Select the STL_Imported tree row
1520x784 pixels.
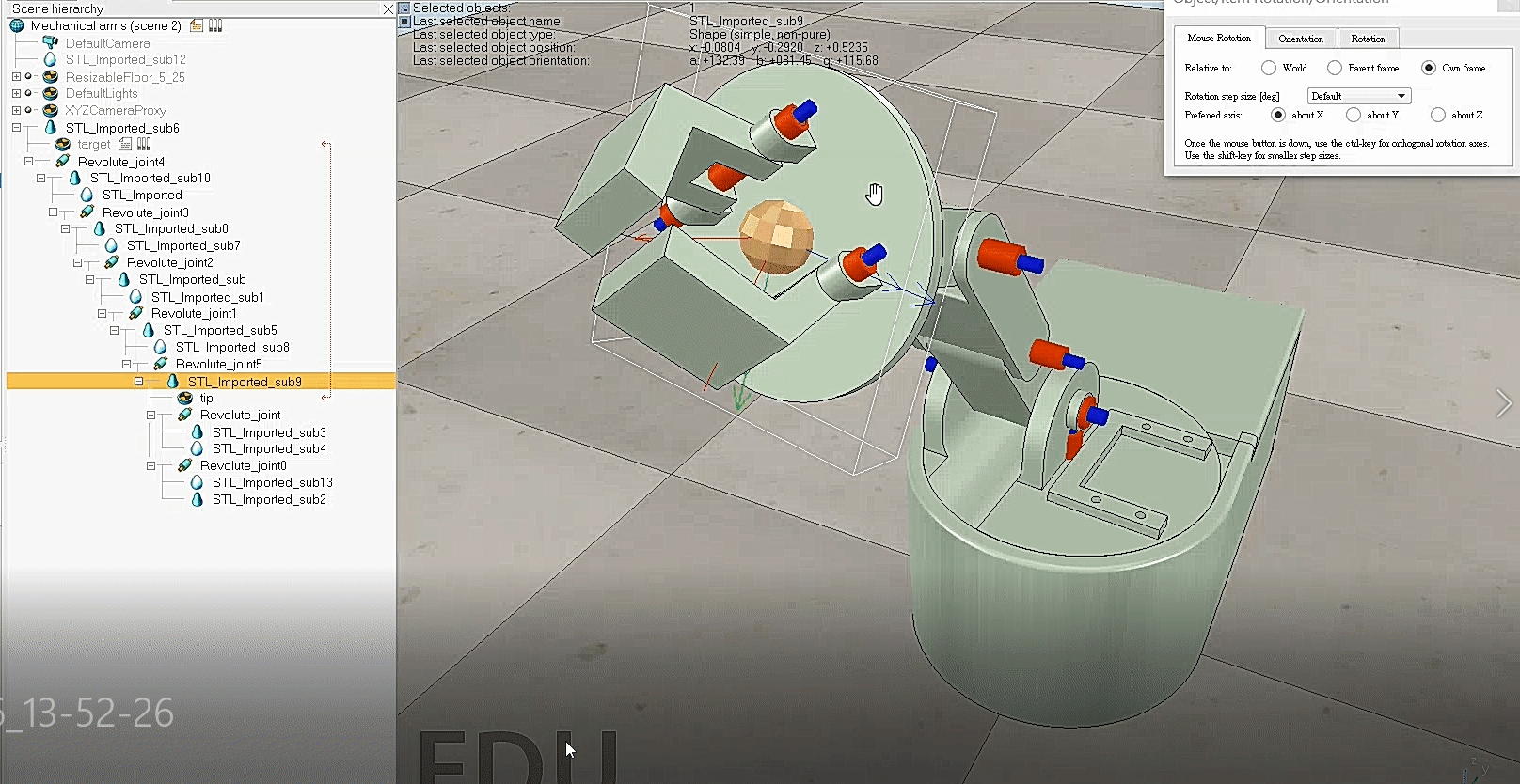coord(142,195)
